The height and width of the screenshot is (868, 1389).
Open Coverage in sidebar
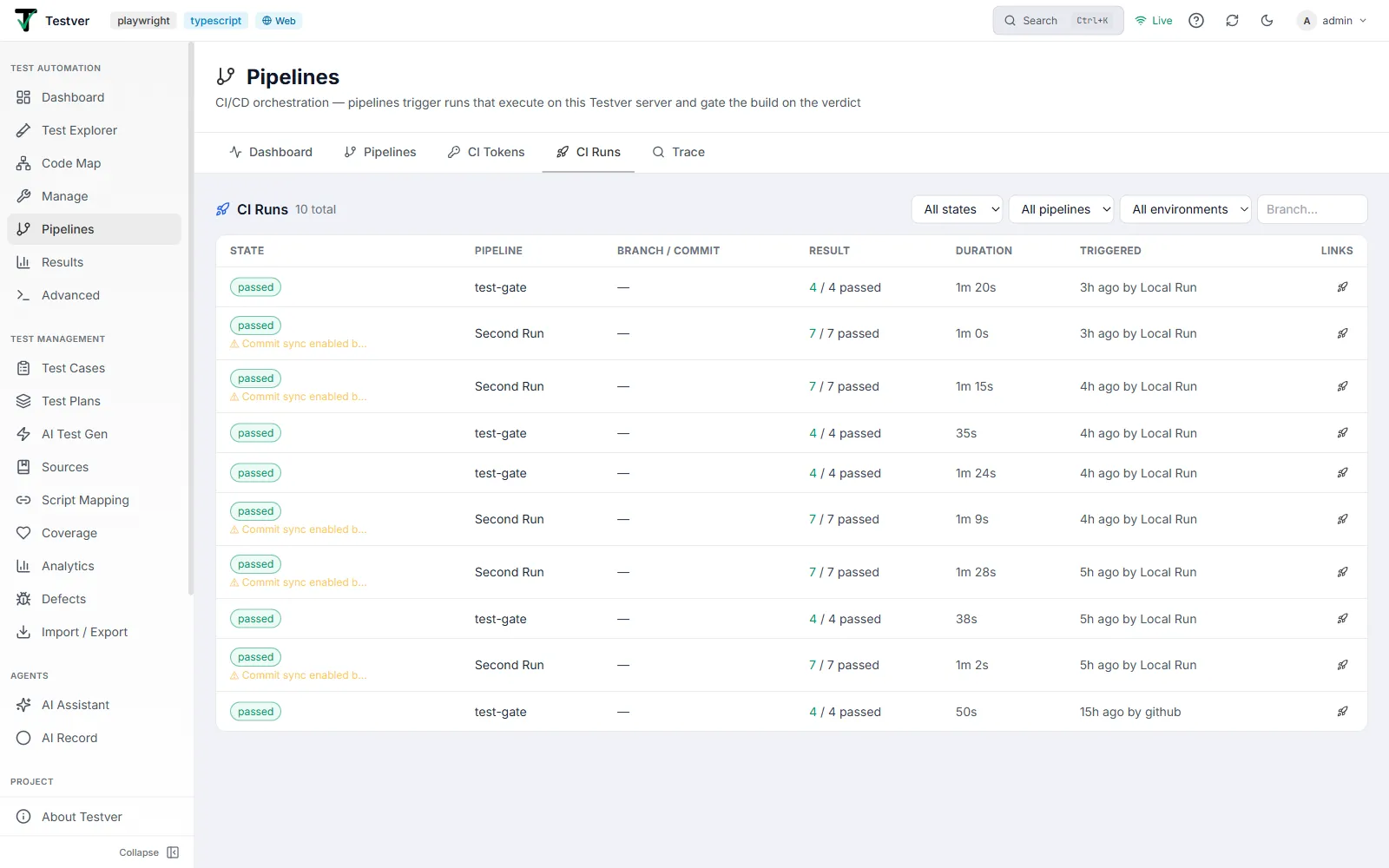tap(94, 533)
